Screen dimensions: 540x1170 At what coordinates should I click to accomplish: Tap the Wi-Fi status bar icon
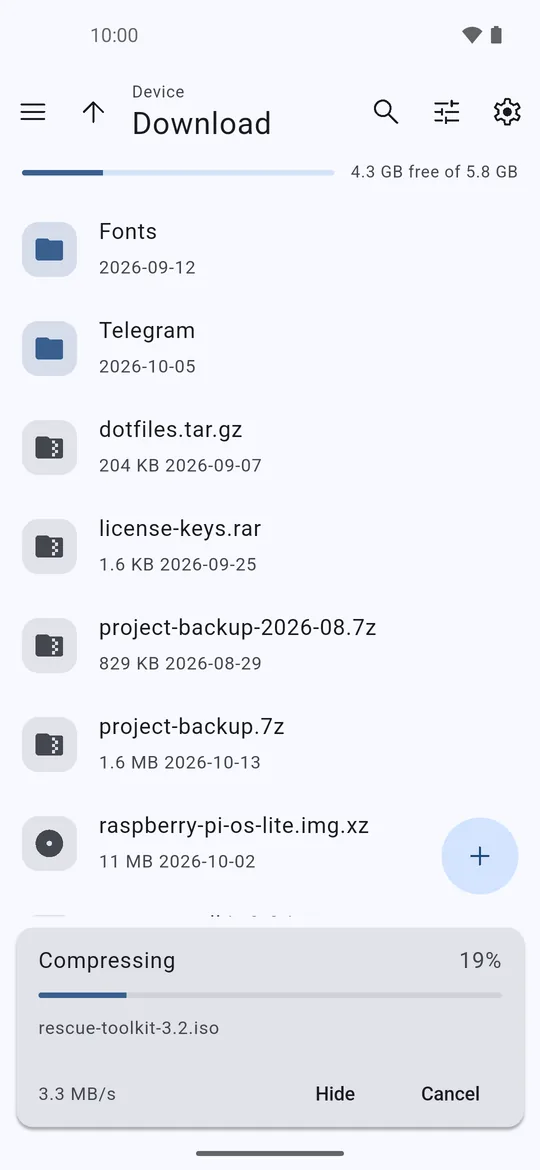pos(471,34)
